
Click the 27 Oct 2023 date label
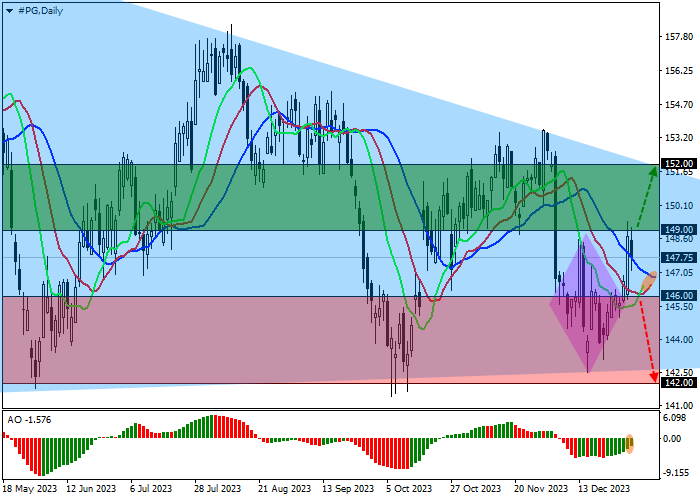475,488
